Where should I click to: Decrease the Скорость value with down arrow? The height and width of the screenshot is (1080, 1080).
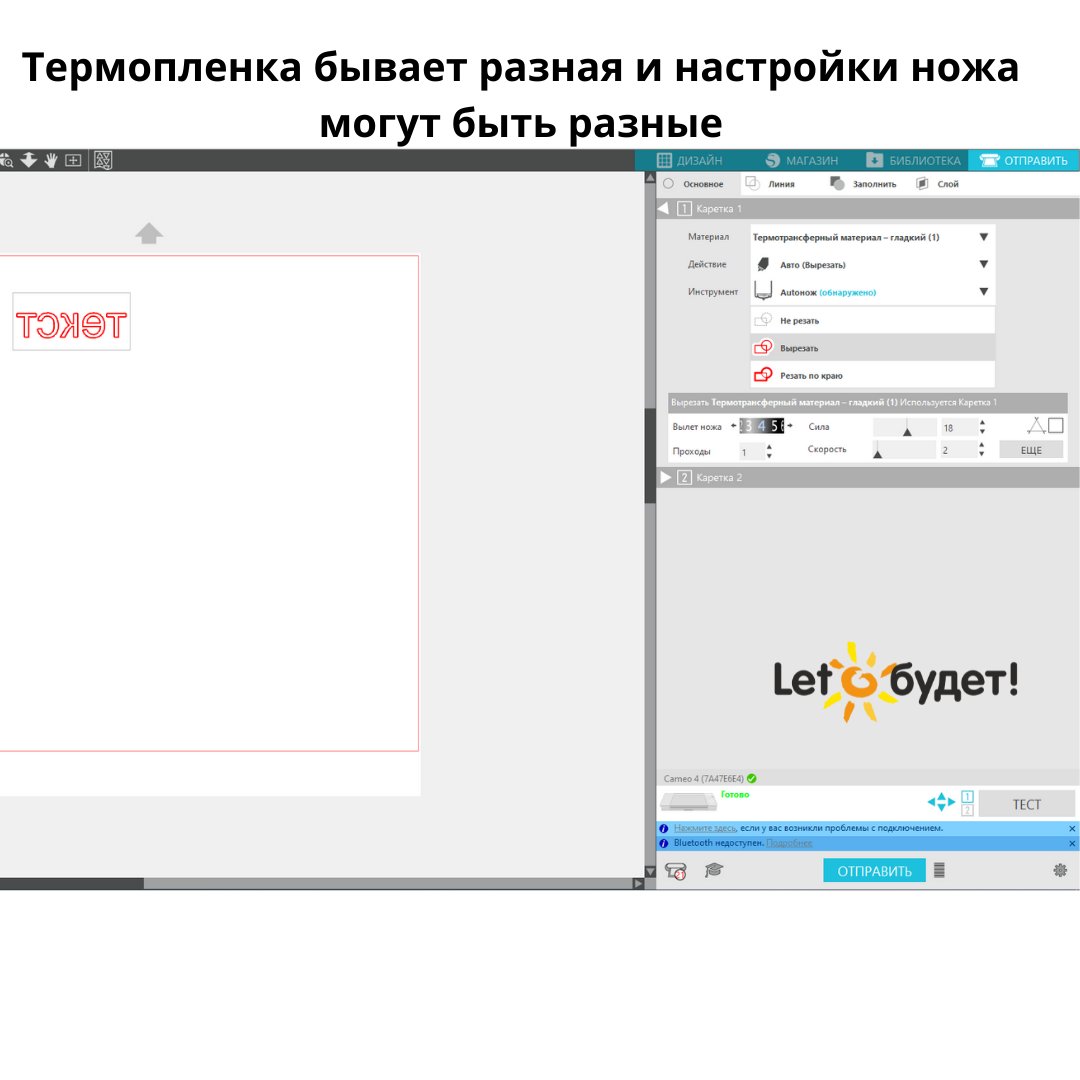point(982,455)
